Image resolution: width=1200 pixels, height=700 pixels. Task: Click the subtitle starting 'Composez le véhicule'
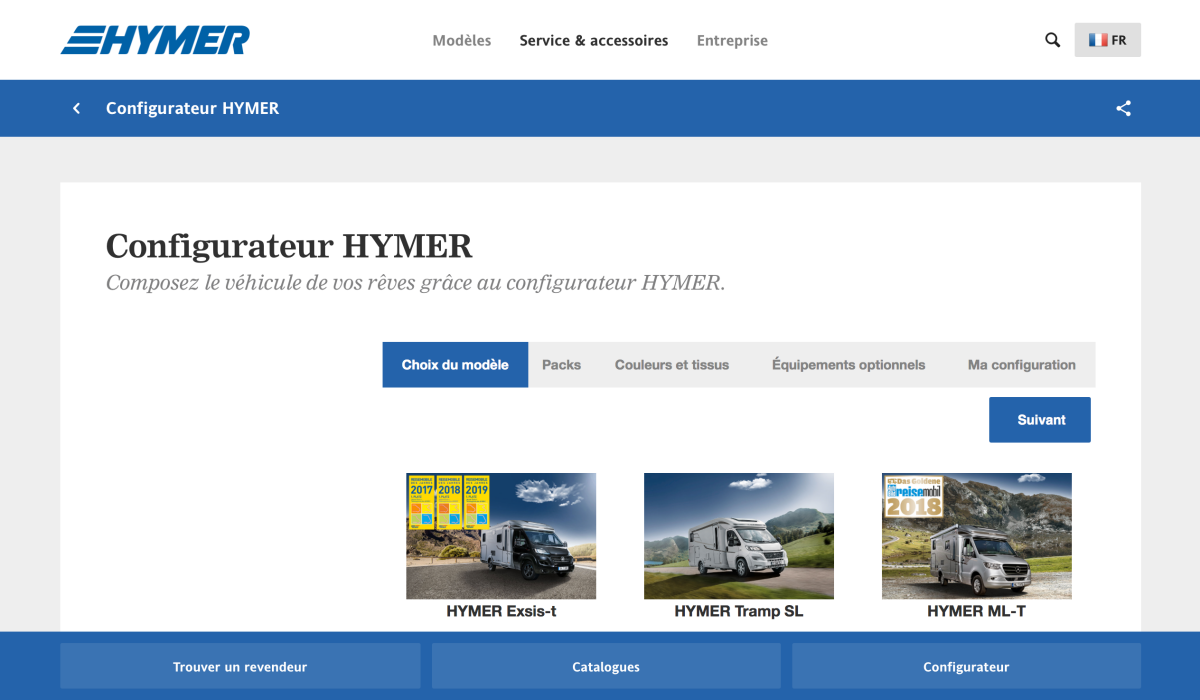(415, 283)
